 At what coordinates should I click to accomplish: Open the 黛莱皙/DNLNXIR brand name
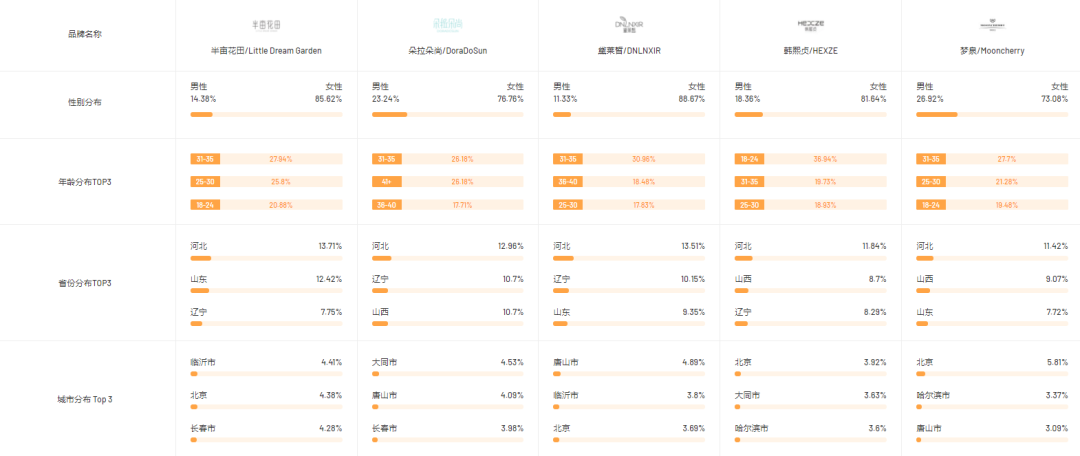(629, 50)
